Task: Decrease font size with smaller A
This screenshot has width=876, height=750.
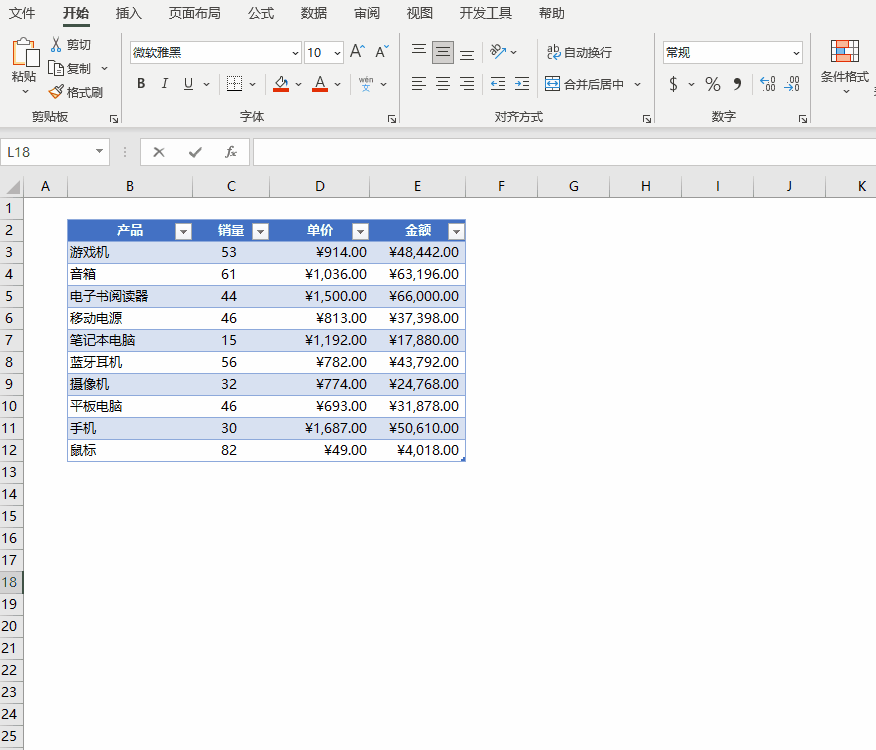Action: point(382,52)
